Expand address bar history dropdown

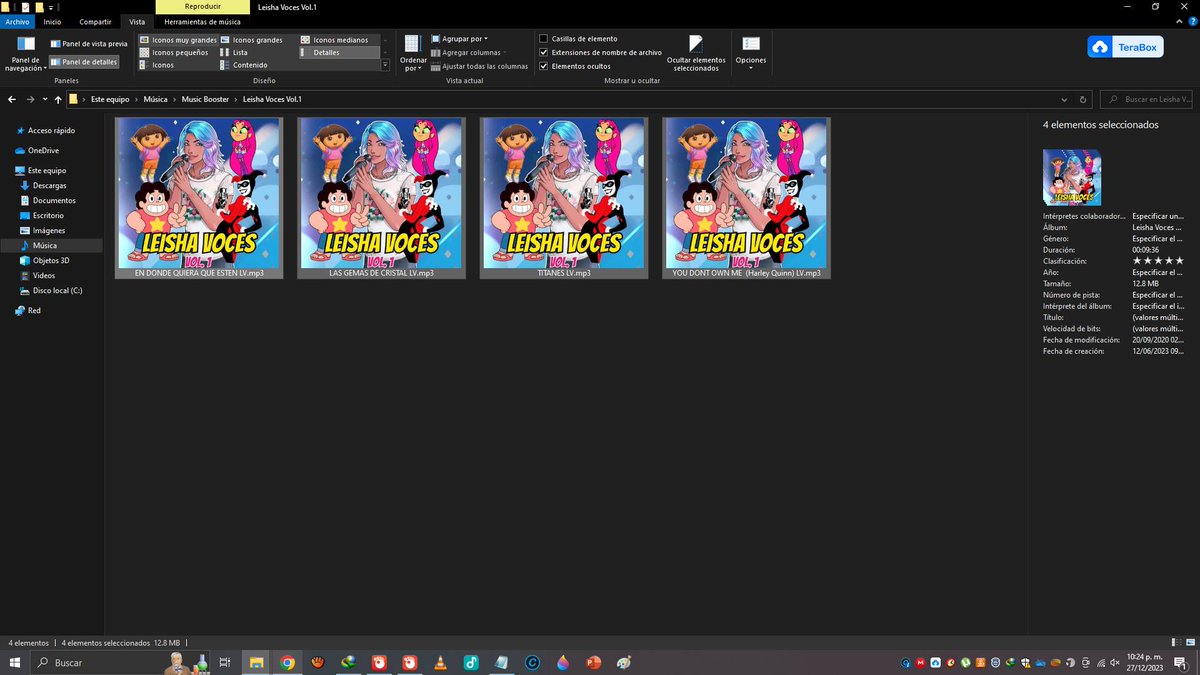[x=1064, y=100]
